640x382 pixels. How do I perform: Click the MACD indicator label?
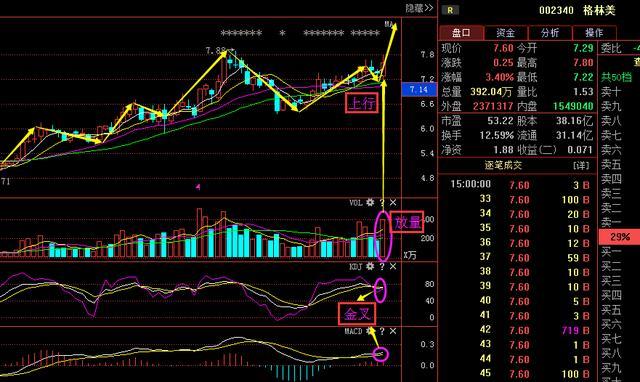click(x=353, y=331)
